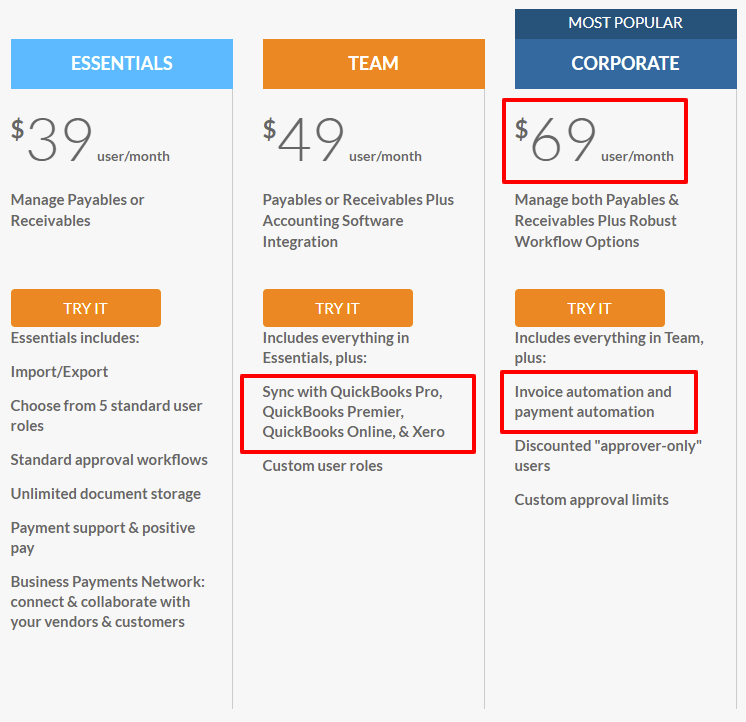Screen dimensions: 746x722
Task: Click the Import/Export feature item
Action: click(x=59, y=372)
